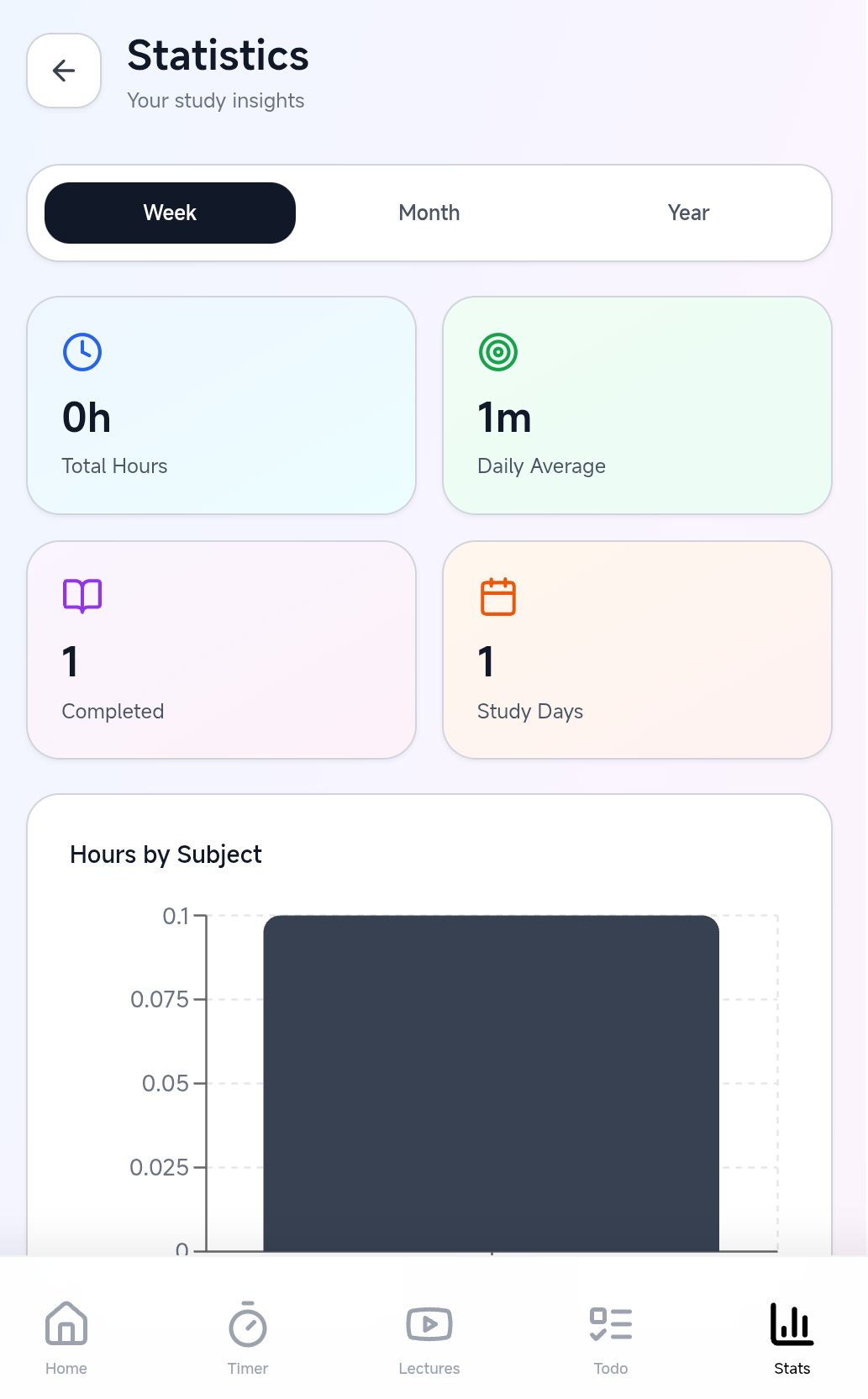Switch to the Year view tab
The height and width of the screenshot is (1399, 868).
pos(687,213)
